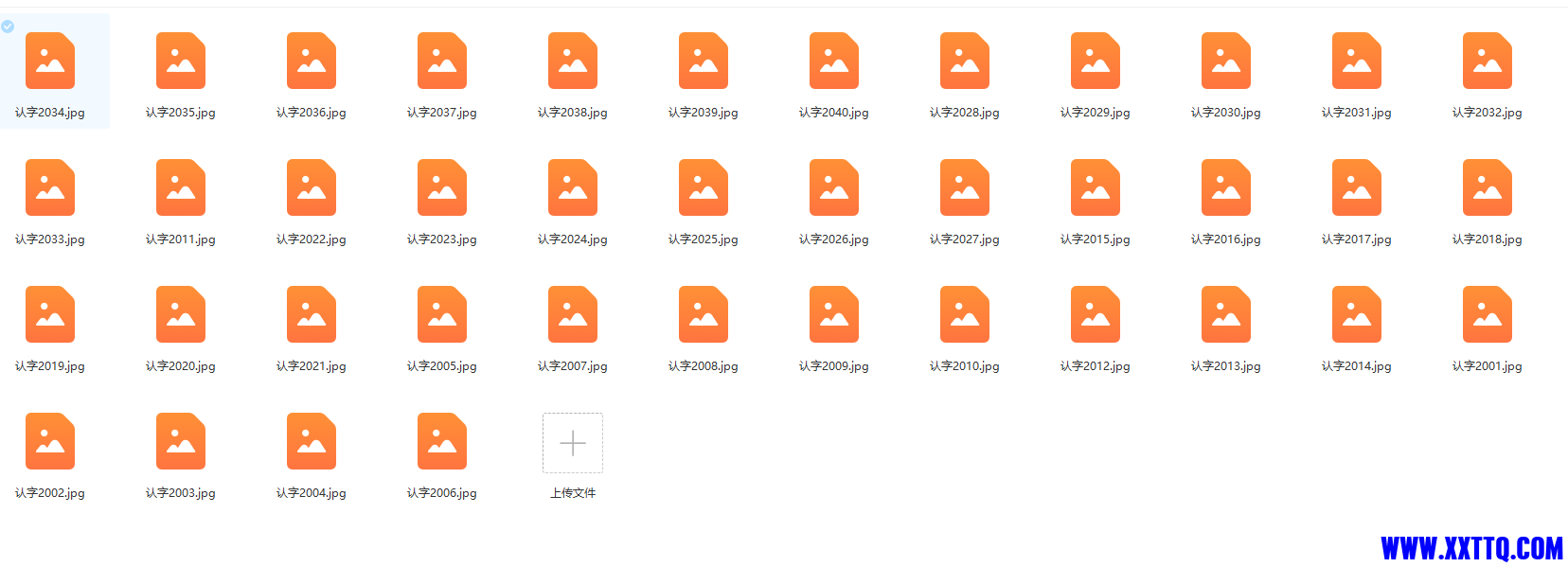Select the image file icon for 认字2005.jpg
The width and height of the screenshot is (1568, 567).
442,314
